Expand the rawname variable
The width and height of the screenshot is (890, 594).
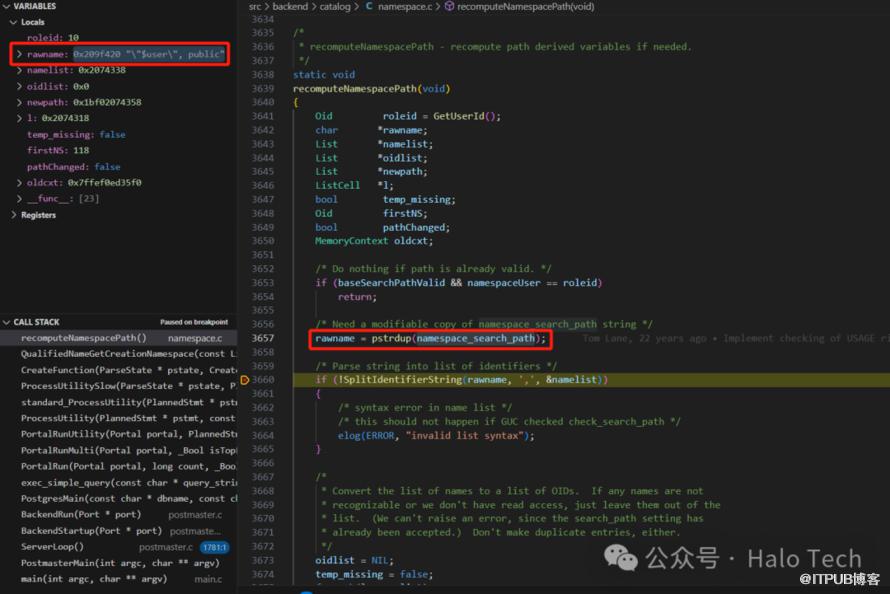point(19,54)
